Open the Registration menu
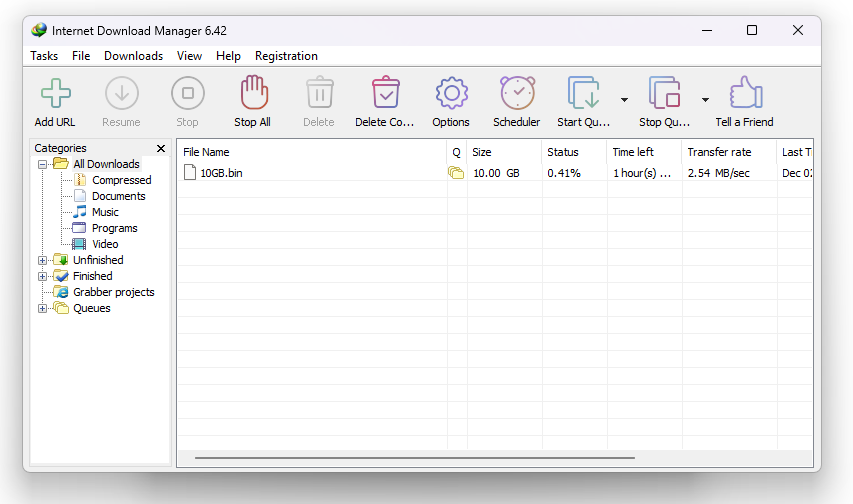This screenshot has width=853, height=504. (286, 56)
